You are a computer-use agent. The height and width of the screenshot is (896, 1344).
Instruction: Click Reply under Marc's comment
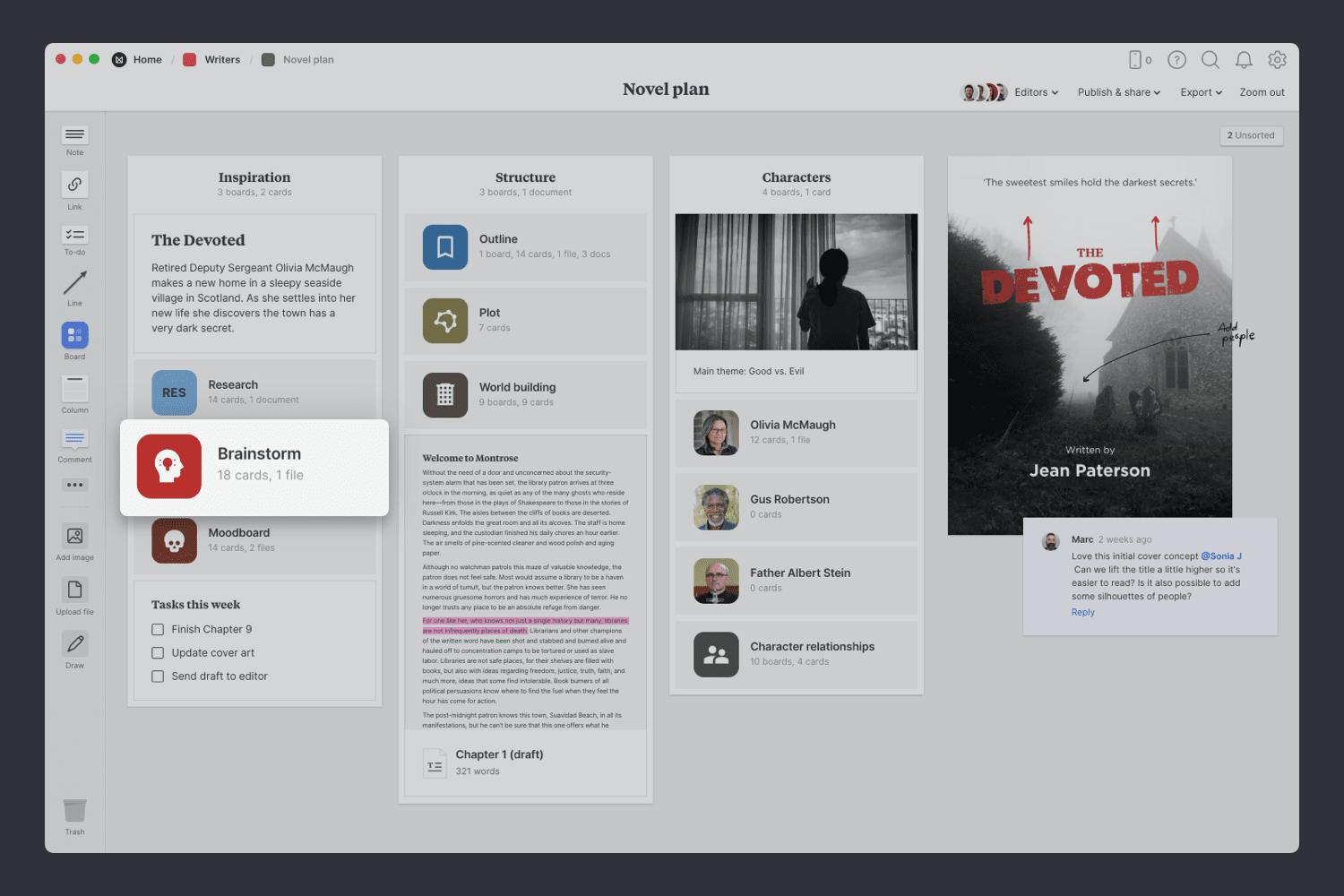tap(1082, 613)
